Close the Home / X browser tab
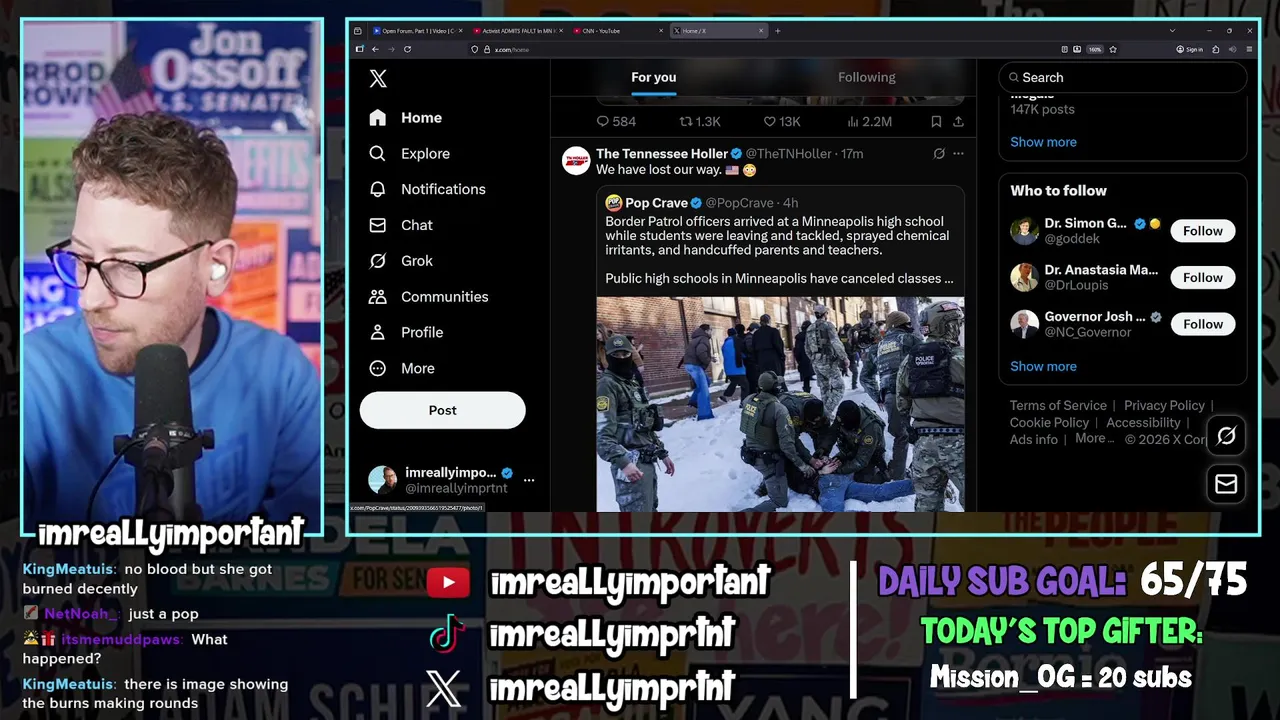 [761, 31]
